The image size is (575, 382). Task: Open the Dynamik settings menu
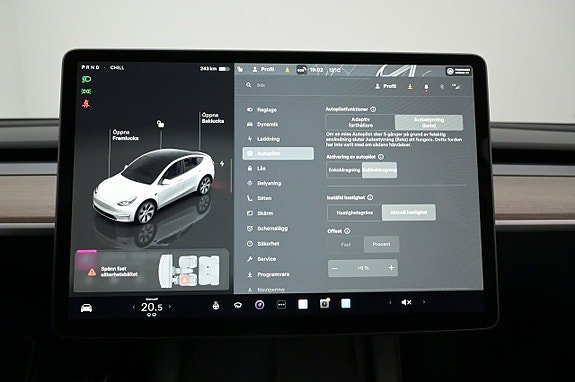[x=263, y=124]
